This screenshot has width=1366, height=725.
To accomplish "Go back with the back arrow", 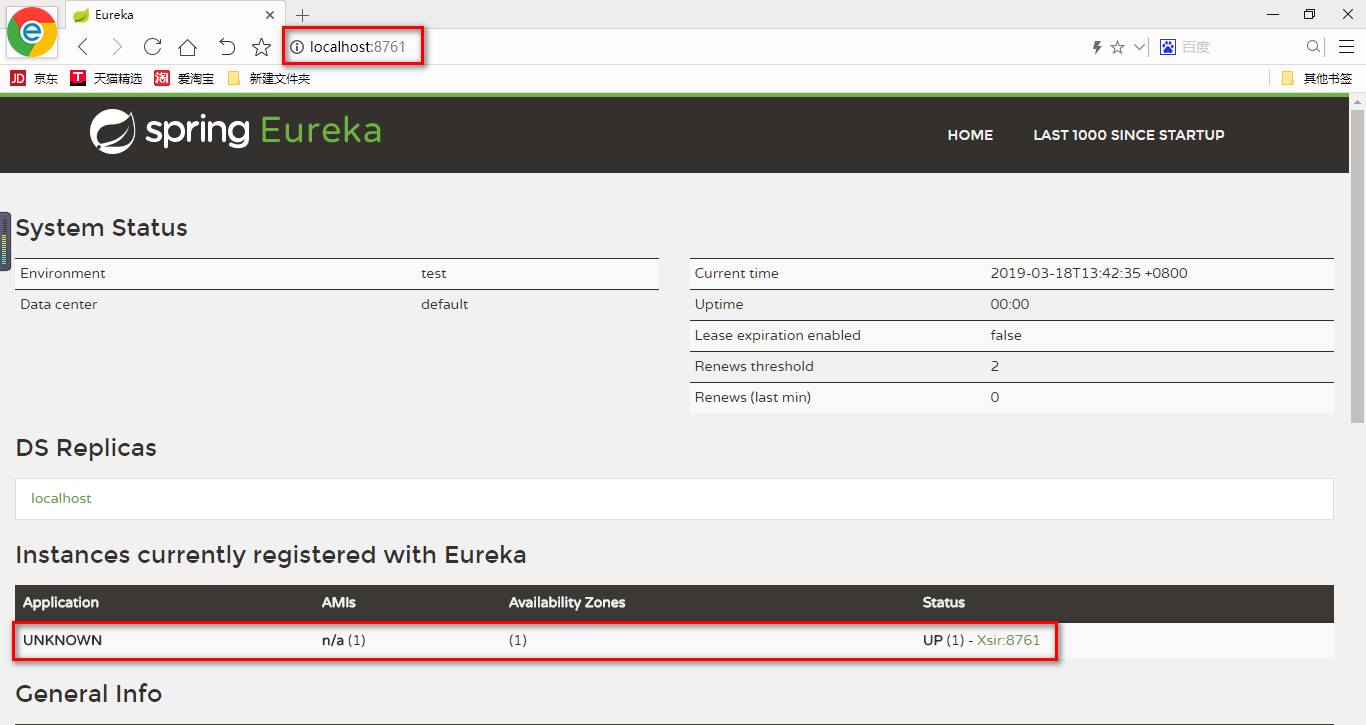I will click(83, 47).
